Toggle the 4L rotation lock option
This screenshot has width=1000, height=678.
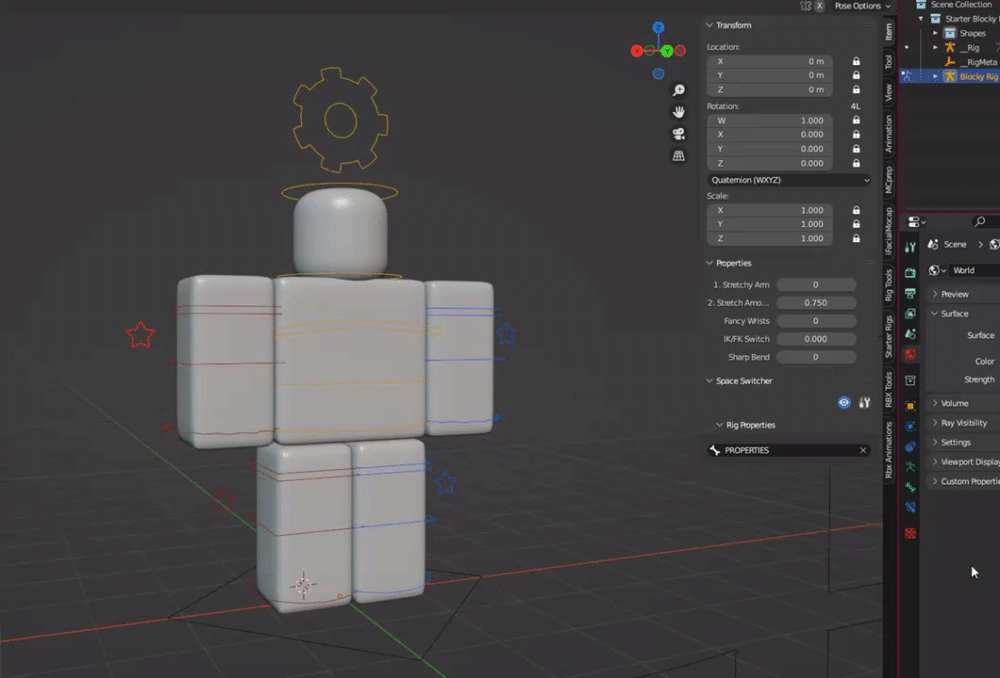(855, 106)
